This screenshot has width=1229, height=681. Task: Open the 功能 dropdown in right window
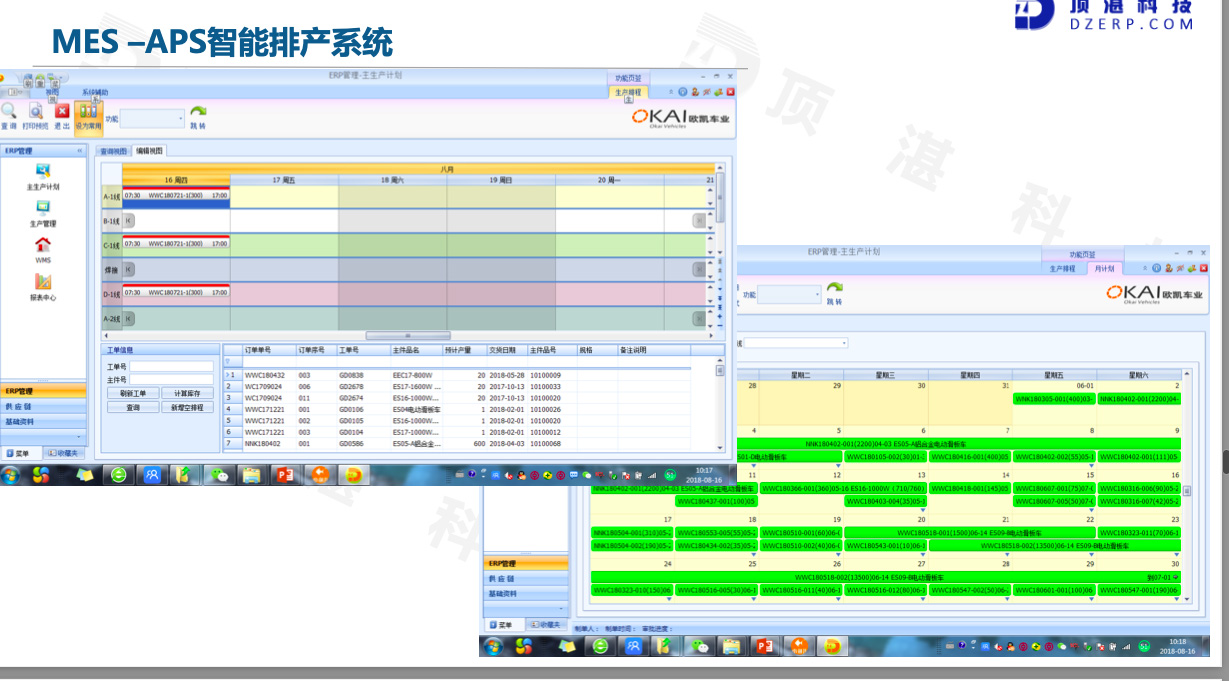tap(789, 295)
